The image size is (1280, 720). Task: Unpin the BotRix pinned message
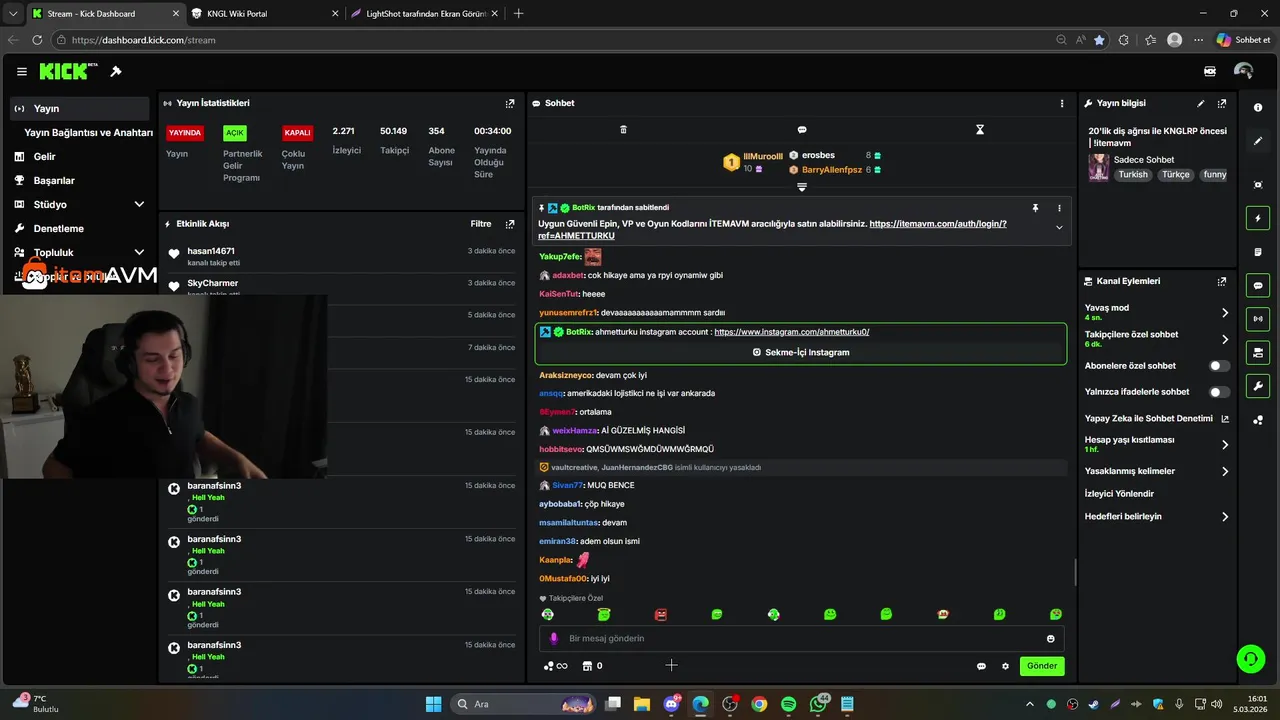point(1036,208)
